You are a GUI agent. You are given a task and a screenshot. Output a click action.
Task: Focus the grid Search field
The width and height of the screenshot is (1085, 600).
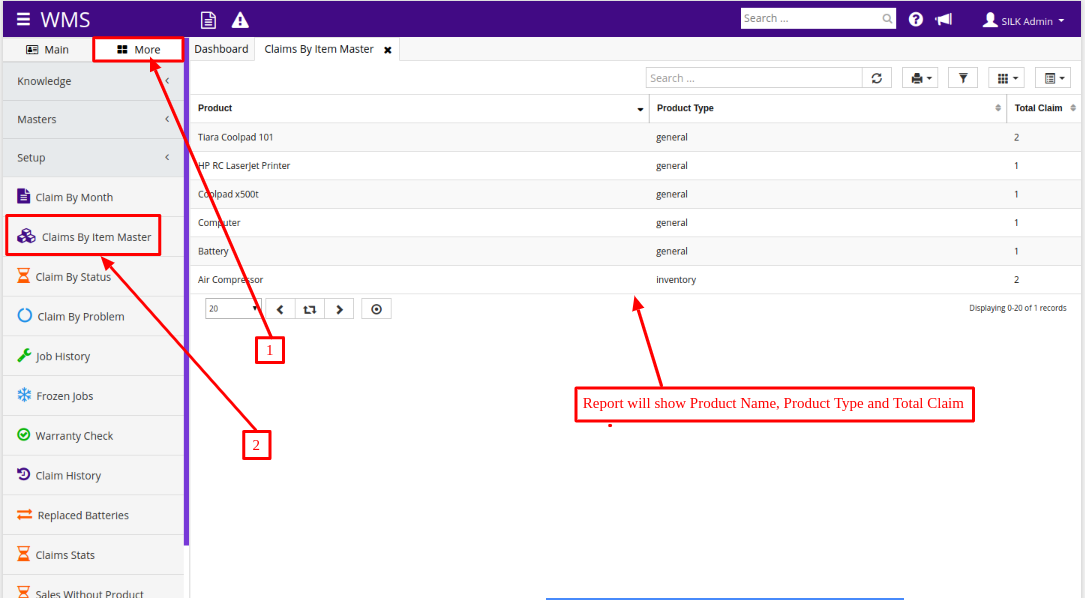pyautogui.click(x=754, y=78)
